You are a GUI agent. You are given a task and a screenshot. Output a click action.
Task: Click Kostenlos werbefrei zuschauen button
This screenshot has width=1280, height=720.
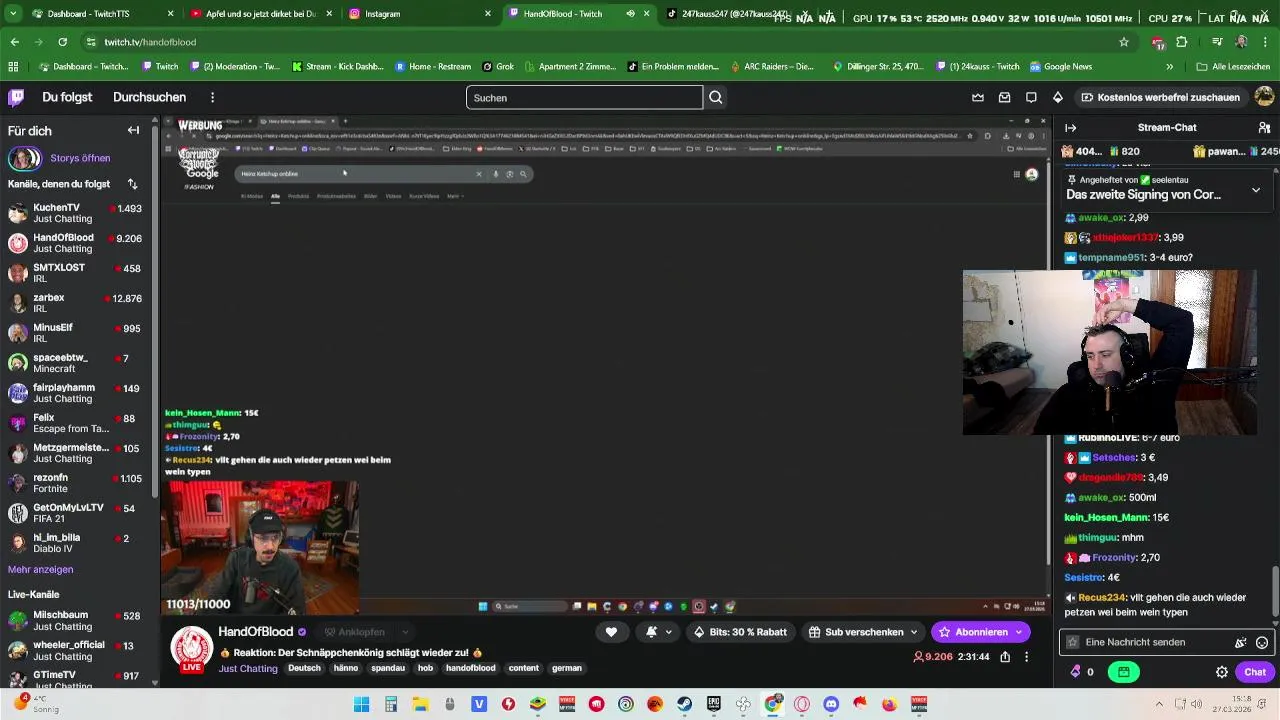point(1160,97)
